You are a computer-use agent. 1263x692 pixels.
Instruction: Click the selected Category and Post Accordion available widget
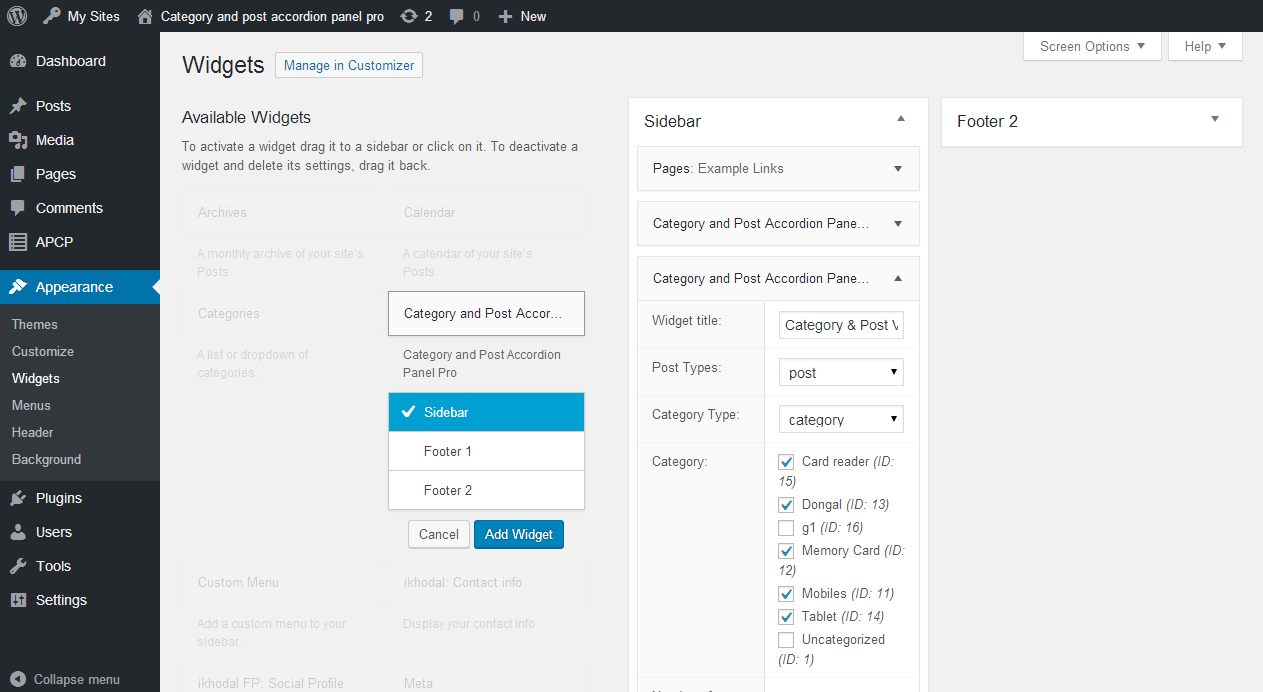coord(486,313)
